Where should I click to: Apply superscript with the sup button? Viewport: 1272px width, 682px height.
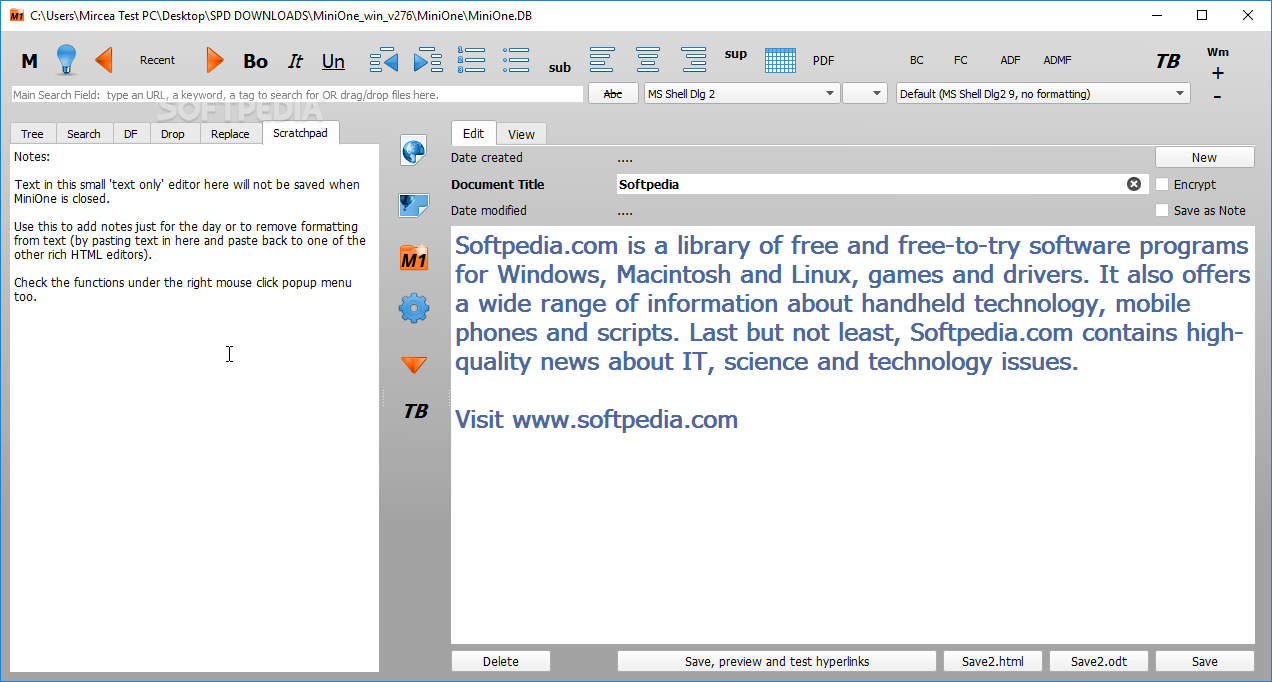[x=736, y=54]
